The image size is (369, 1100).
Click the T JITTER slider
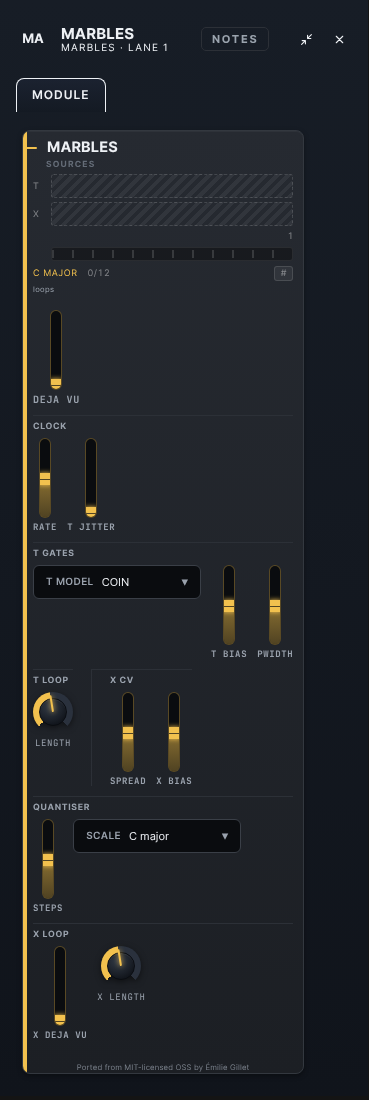tap(91, 478)
